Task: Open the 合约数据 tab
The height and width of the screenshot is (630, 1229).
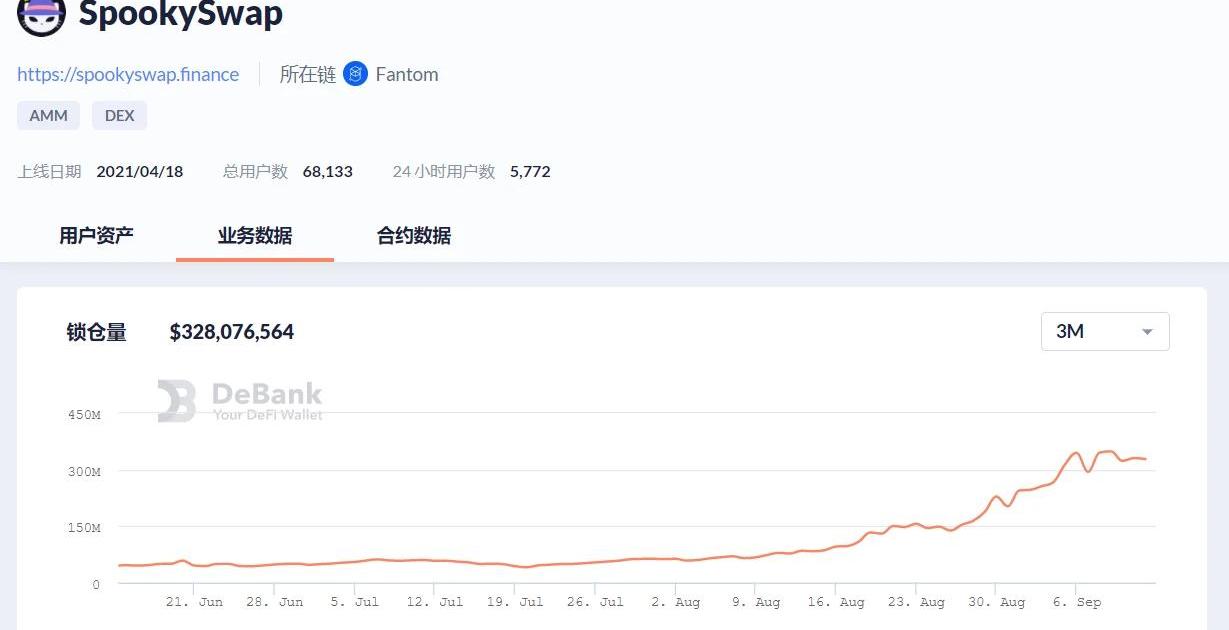Action: click(x=414, y=235)
